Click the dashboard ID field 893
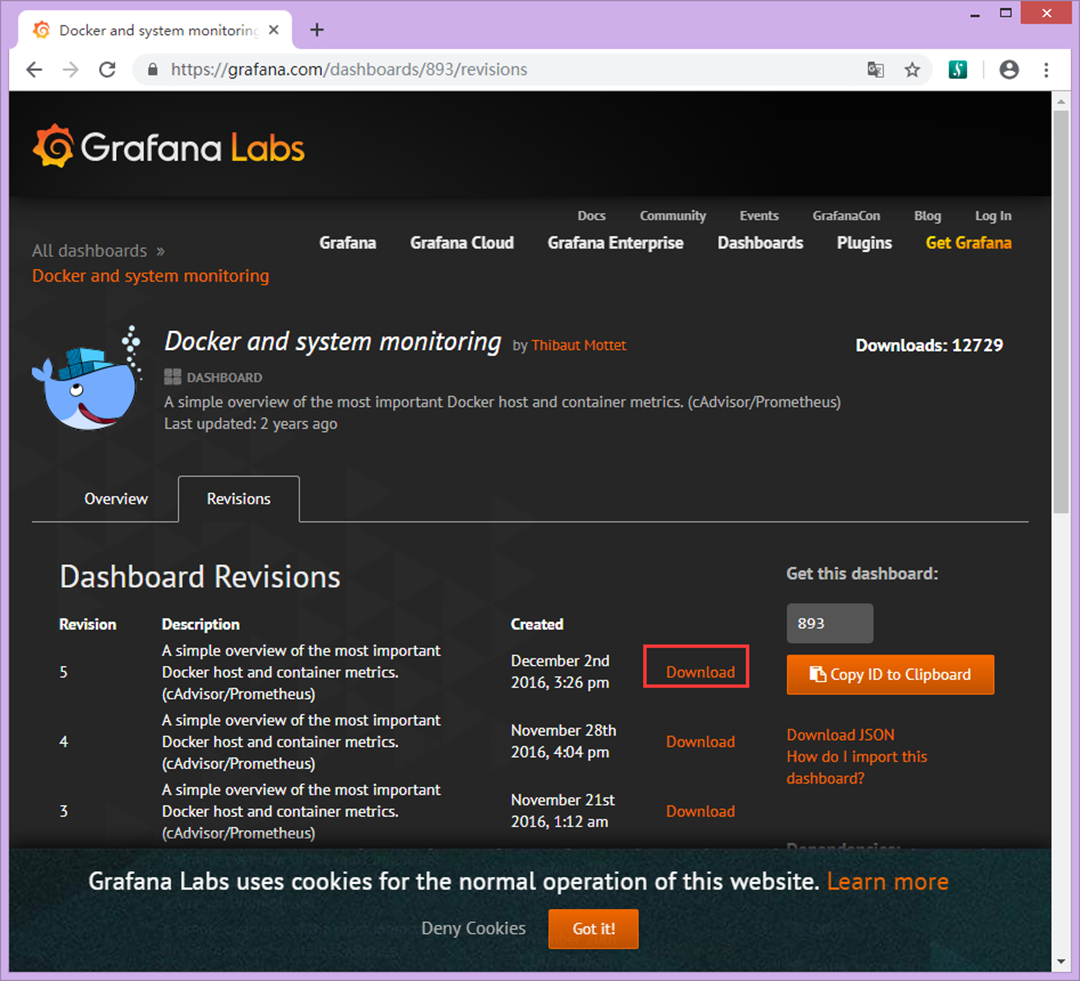Screen dimensions: 1080x981 pos(829,623)
